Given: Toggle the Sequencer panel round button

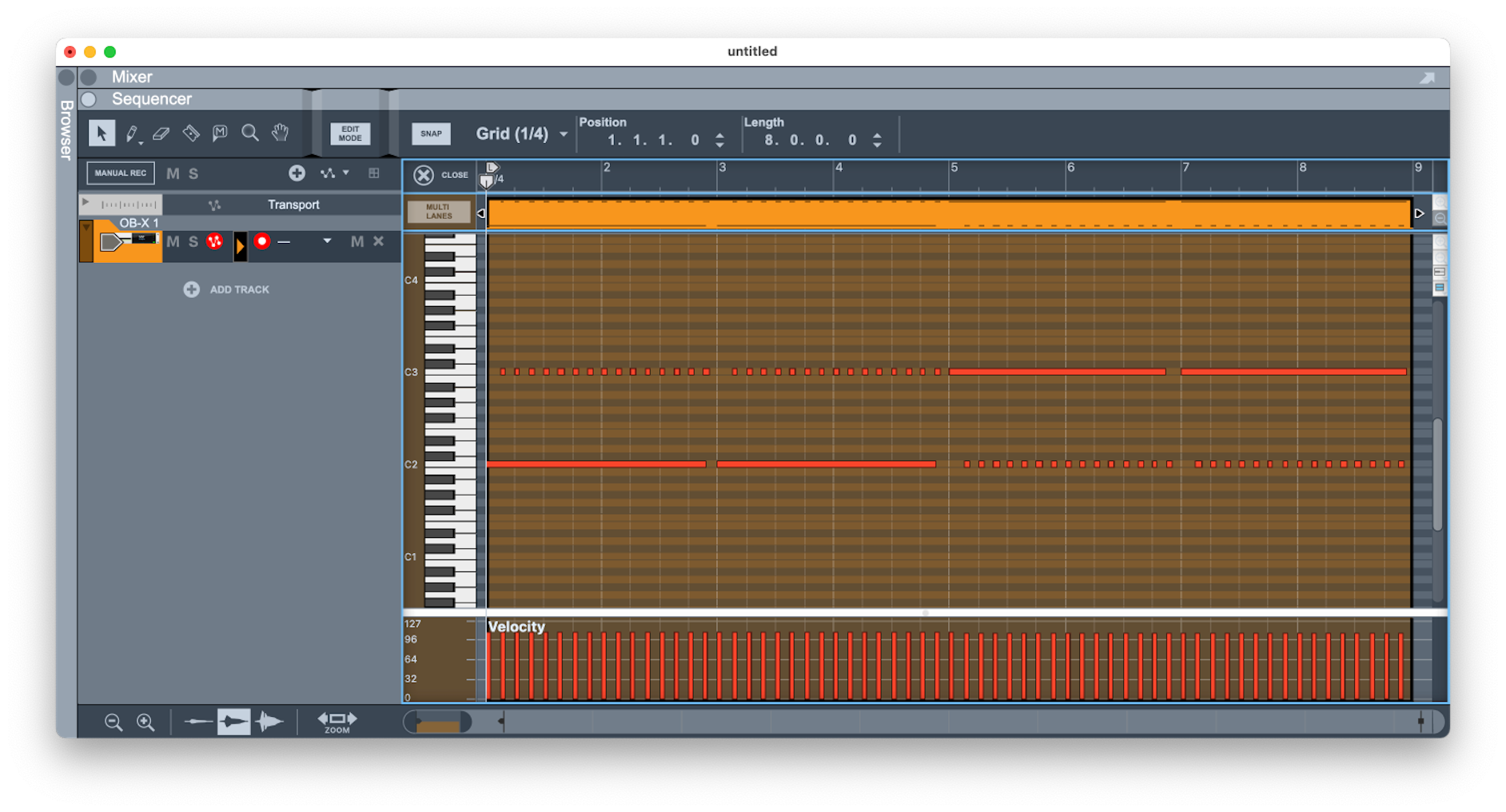Looking at the screenshot, I should pos(89,99).
